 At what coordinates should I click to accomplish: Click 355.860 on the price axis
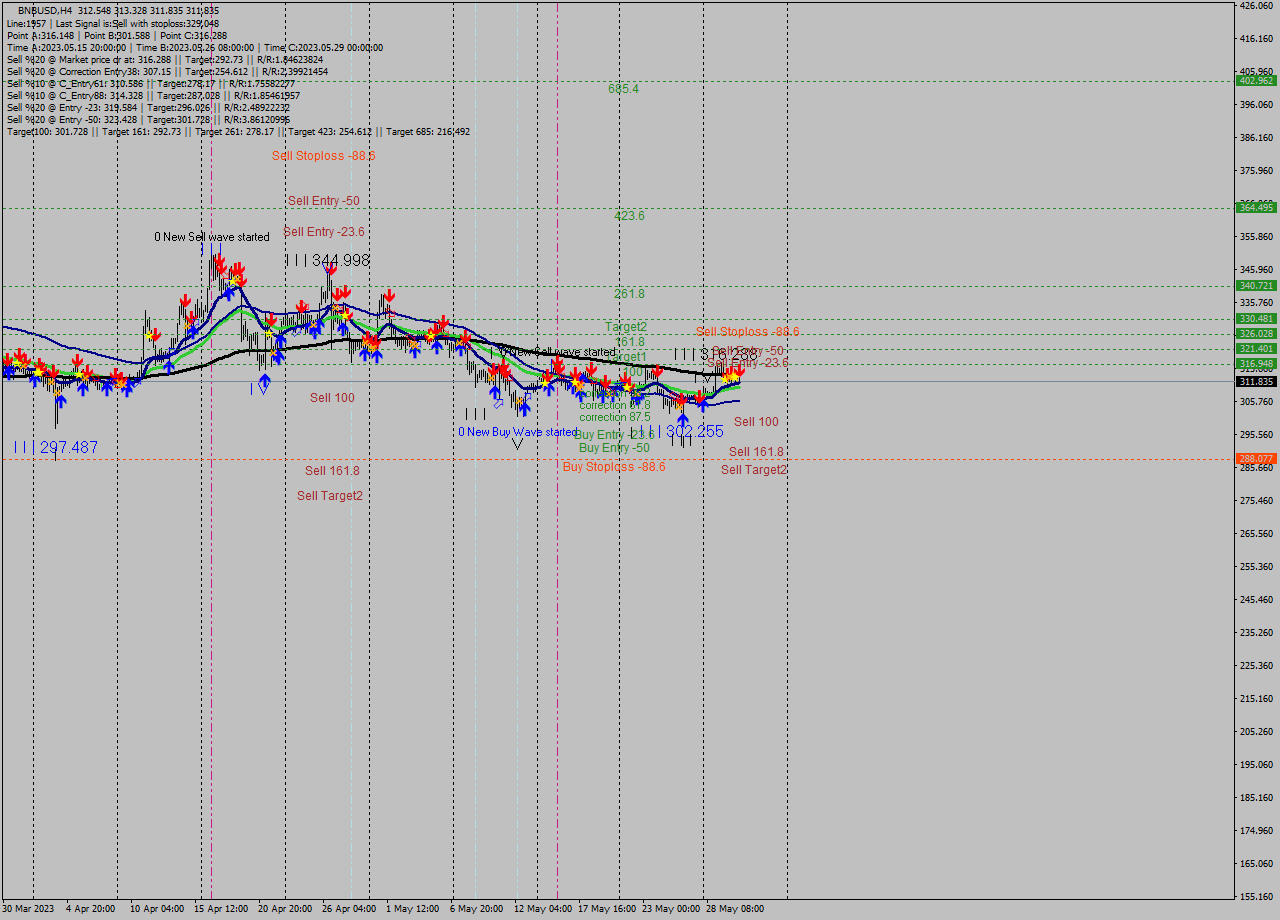point(1256,236)
